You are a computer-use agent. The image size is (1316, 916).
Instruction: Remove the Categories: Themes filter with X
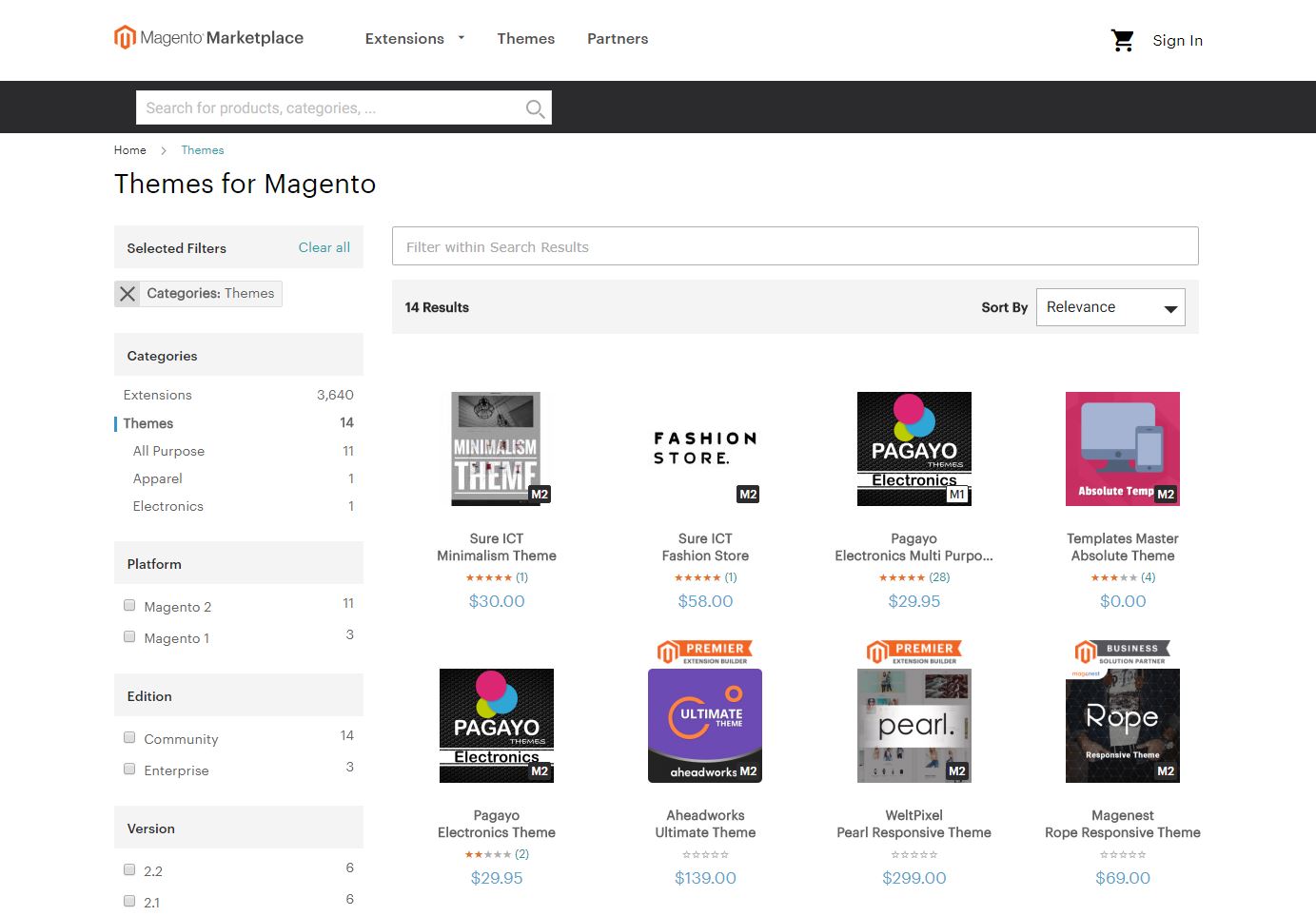(x=128, y=294)
